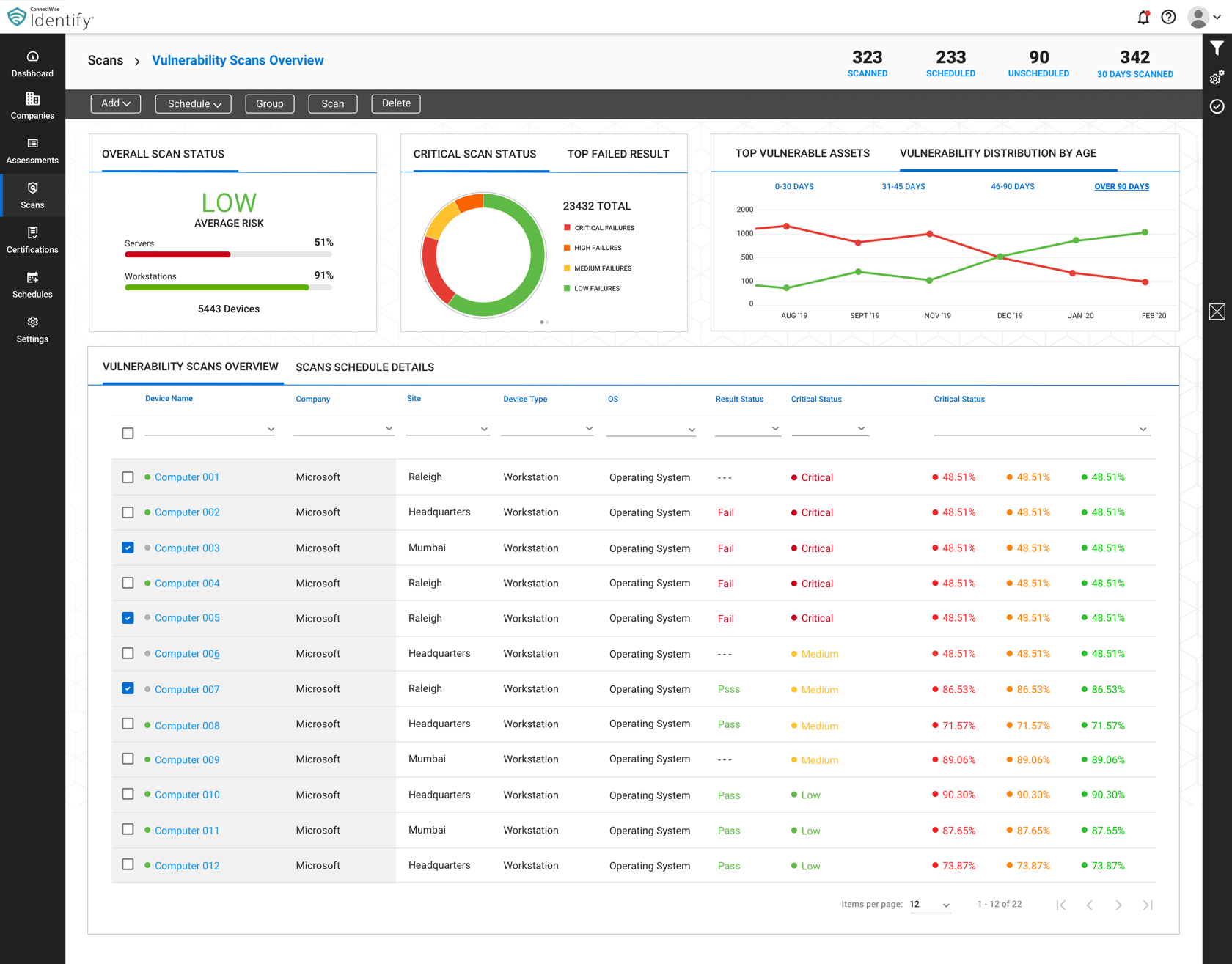
Task: Go to the previous page of results
Action: tap(1090, 905)
